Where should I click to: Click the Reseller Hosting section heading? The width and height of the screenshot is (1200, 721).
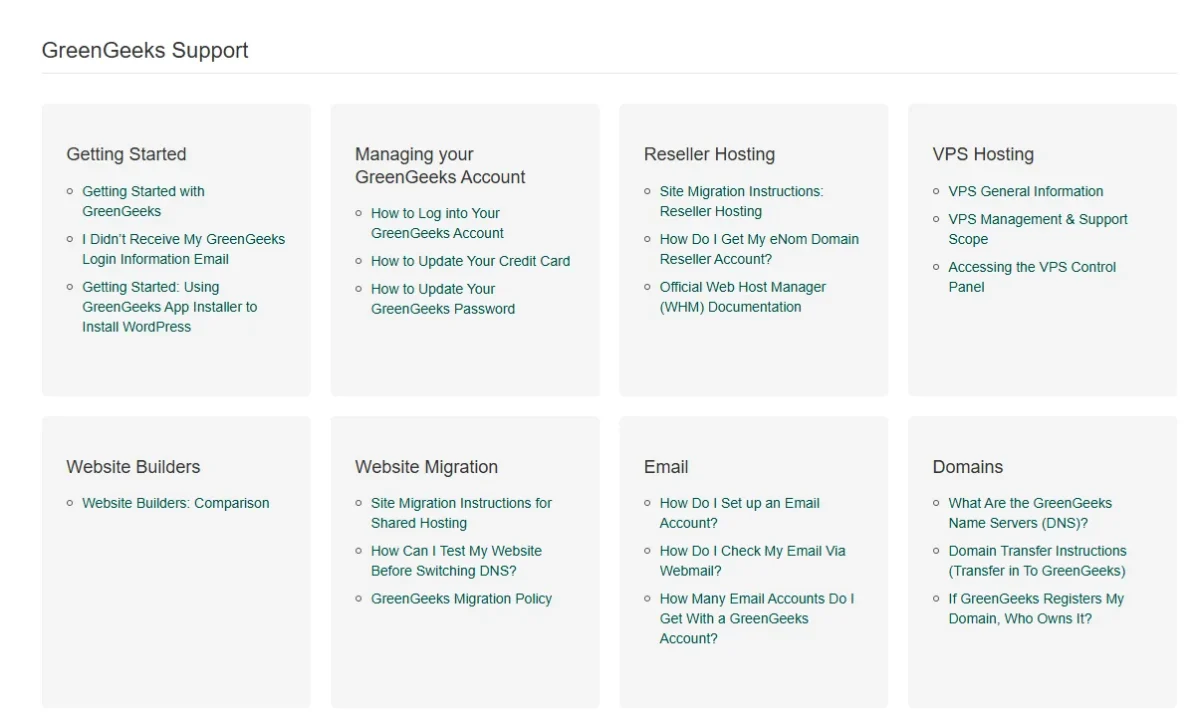pyautogui.click(x=709, y=154)
